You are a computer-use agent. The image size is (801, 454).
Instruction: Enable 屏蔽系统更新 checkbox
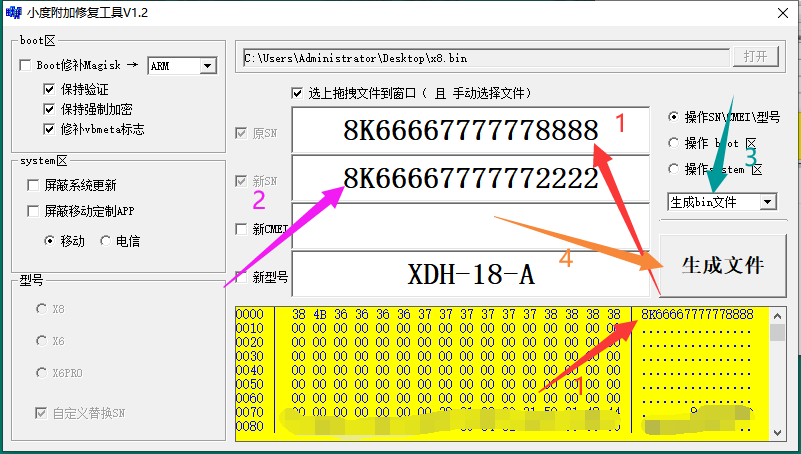(33, 185)
